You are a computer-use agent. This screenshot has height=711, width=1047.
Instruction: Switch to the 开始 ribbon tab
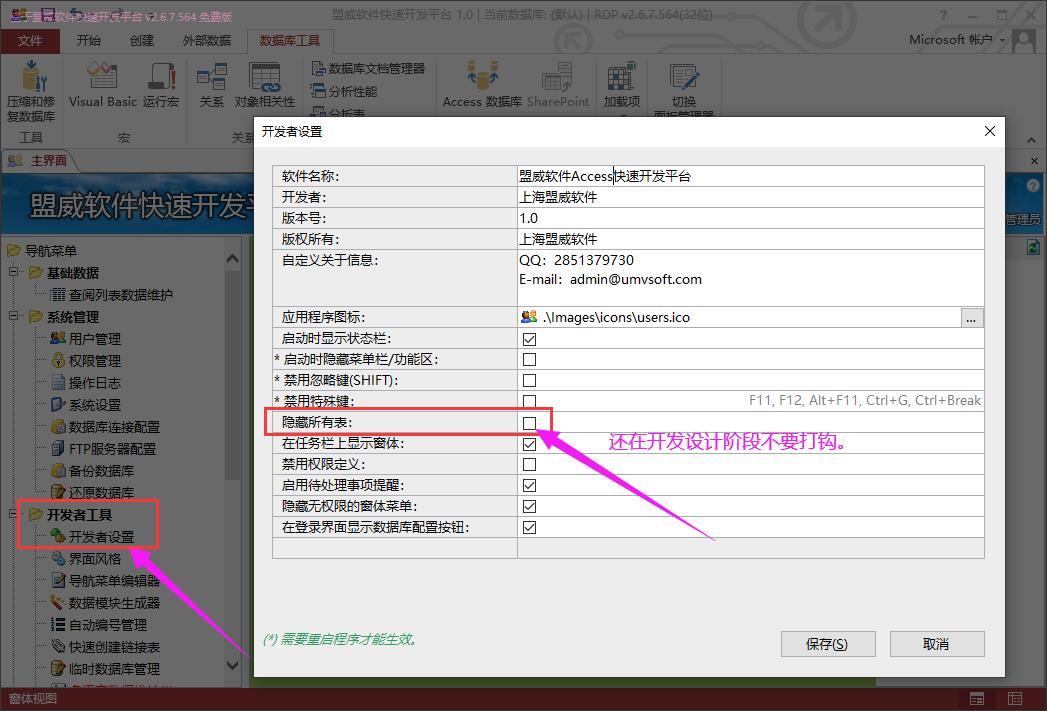[88, 41]
